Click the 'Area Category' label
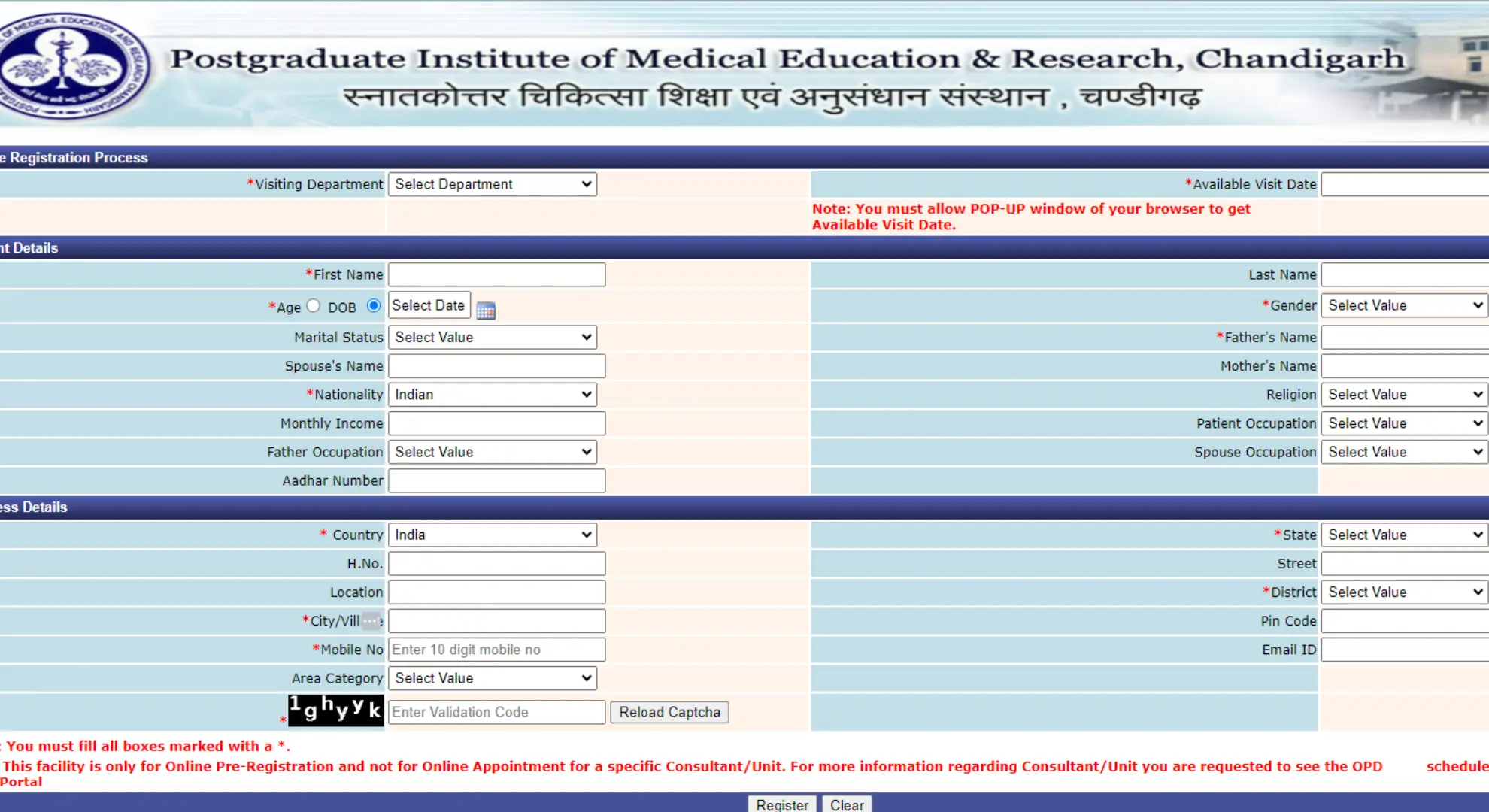Image resolution: width=1489 pixels, height=812 pixels. [337, 678]
